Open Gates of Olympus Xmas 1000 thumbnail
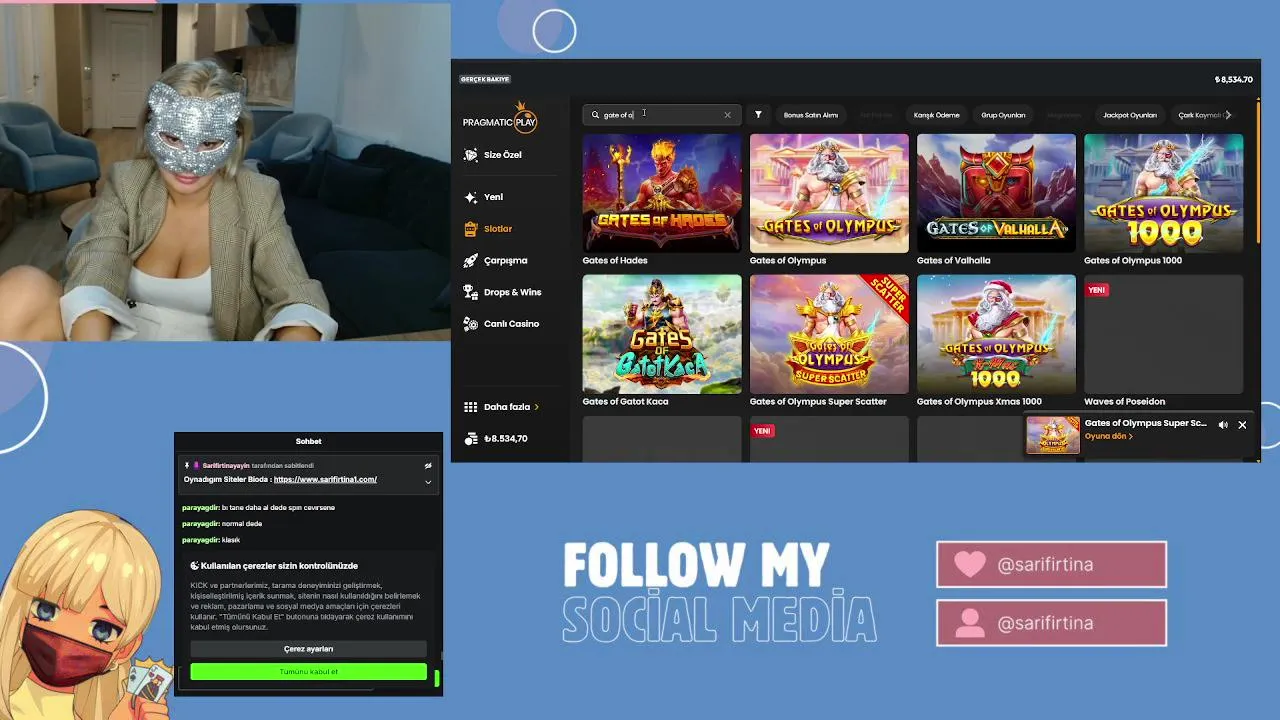This screenshot has width=1280, height=720. (996, 334)
